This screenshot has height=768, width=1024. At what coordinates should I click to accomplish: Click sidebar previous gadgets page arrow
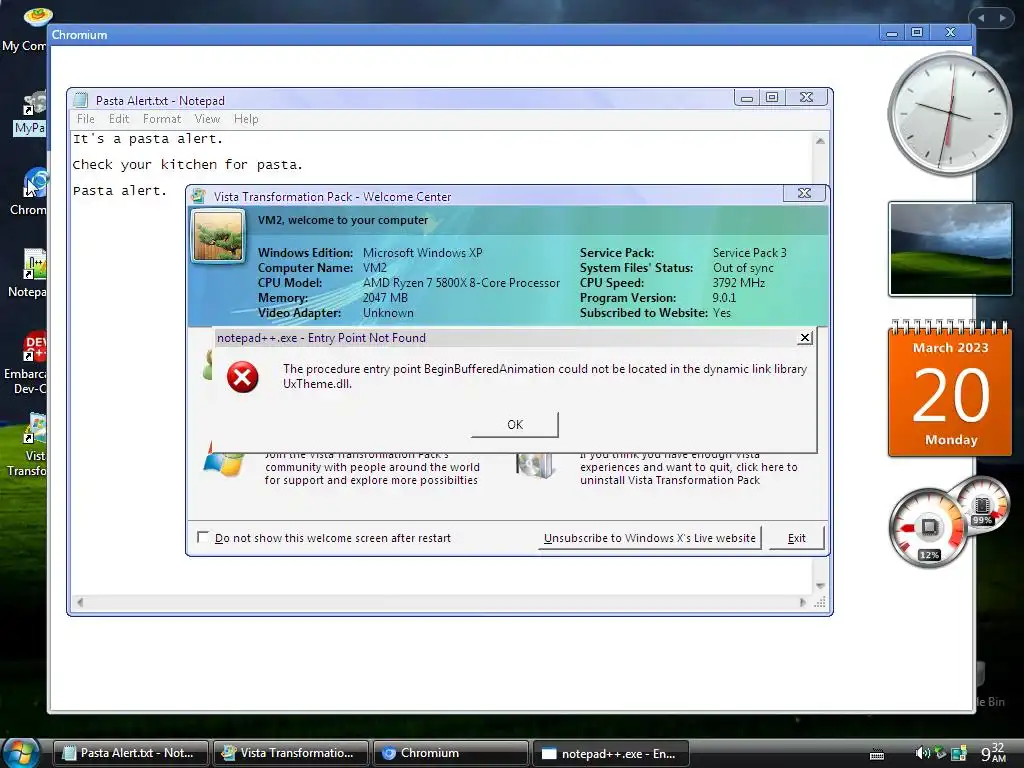981,18
